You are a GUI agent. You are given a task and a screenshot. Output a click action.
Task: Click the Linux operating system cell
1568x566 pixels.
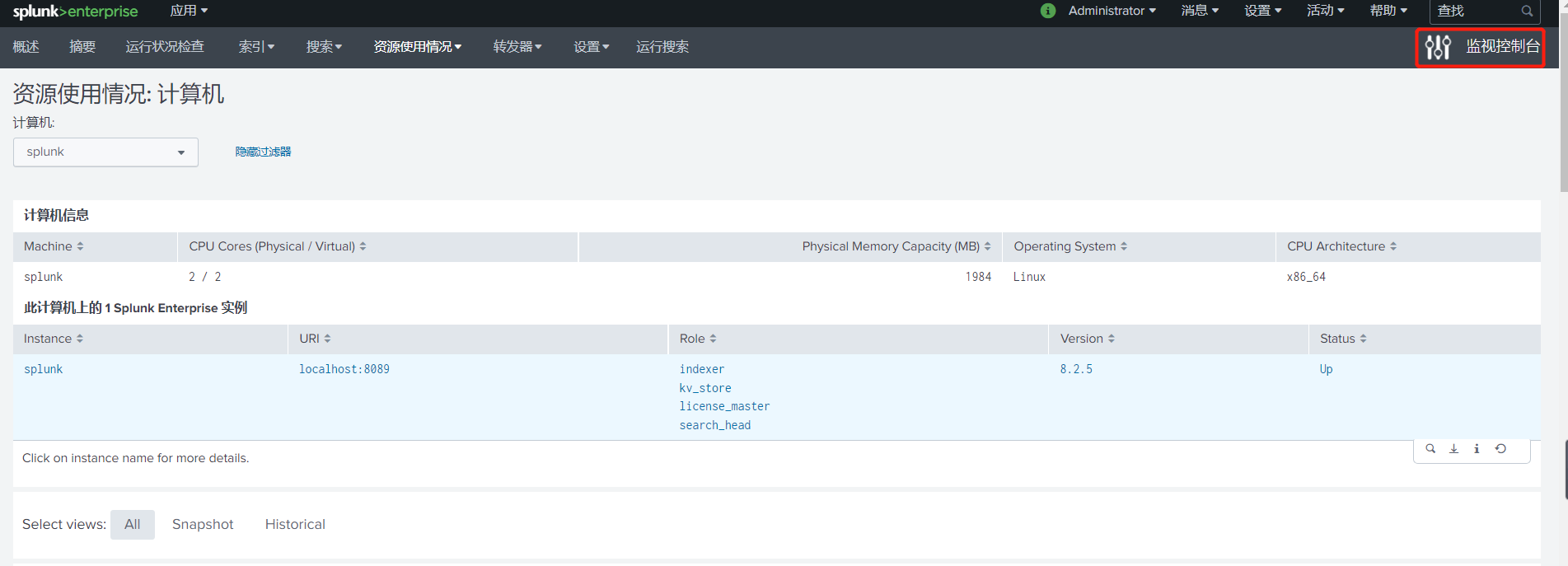click(1029, 277)
